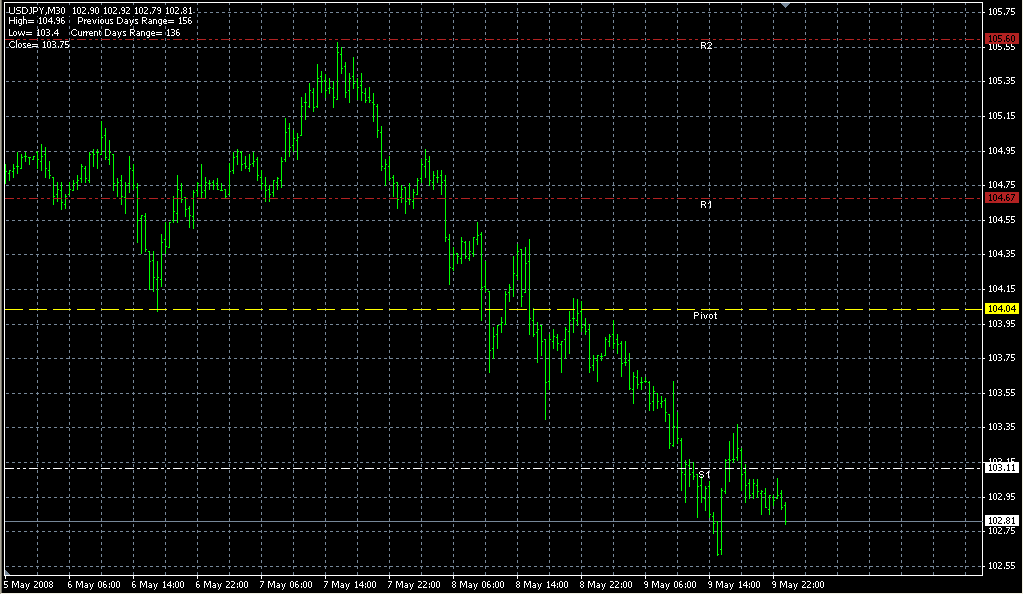The width and height of the screenshot is (1024, 594).
Task: Click the 102.55 price scale value
Action: (1001, 566)
